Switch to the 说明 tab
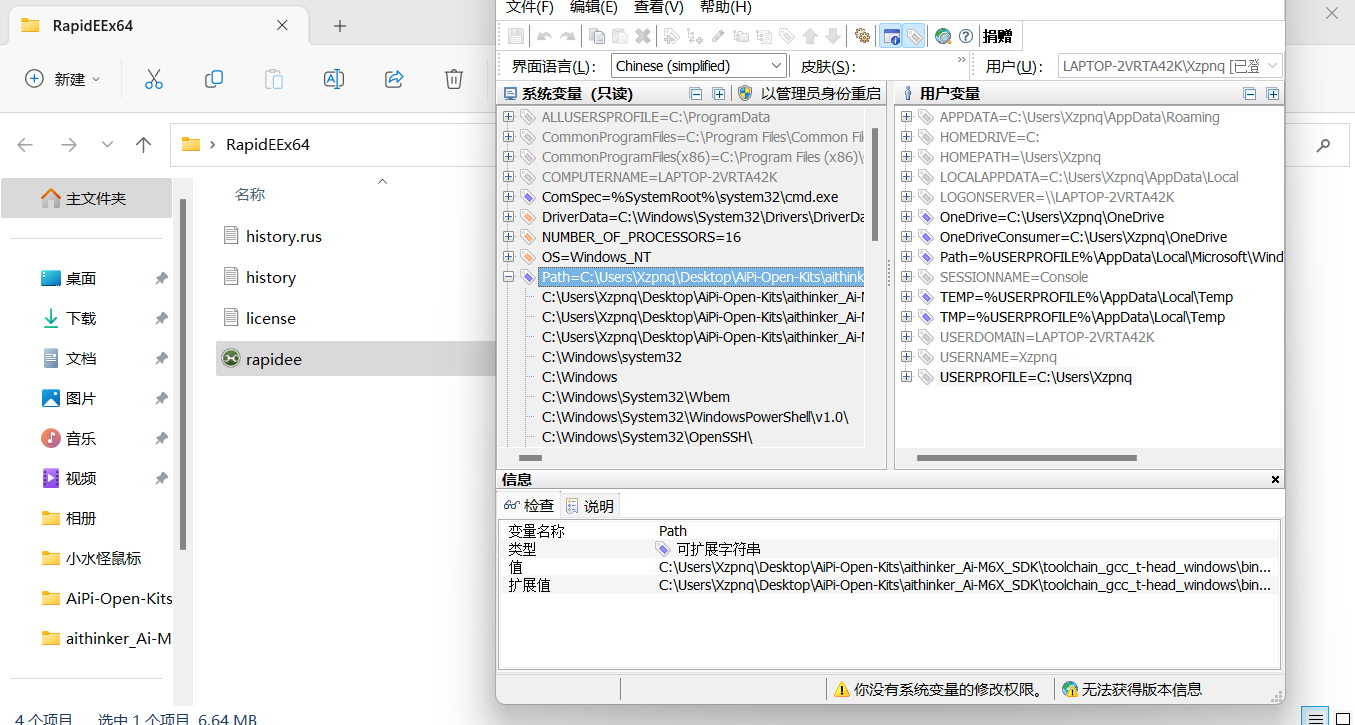This screenshot has width=1355, height=725. pyautogui.click(x=590, y=506)
